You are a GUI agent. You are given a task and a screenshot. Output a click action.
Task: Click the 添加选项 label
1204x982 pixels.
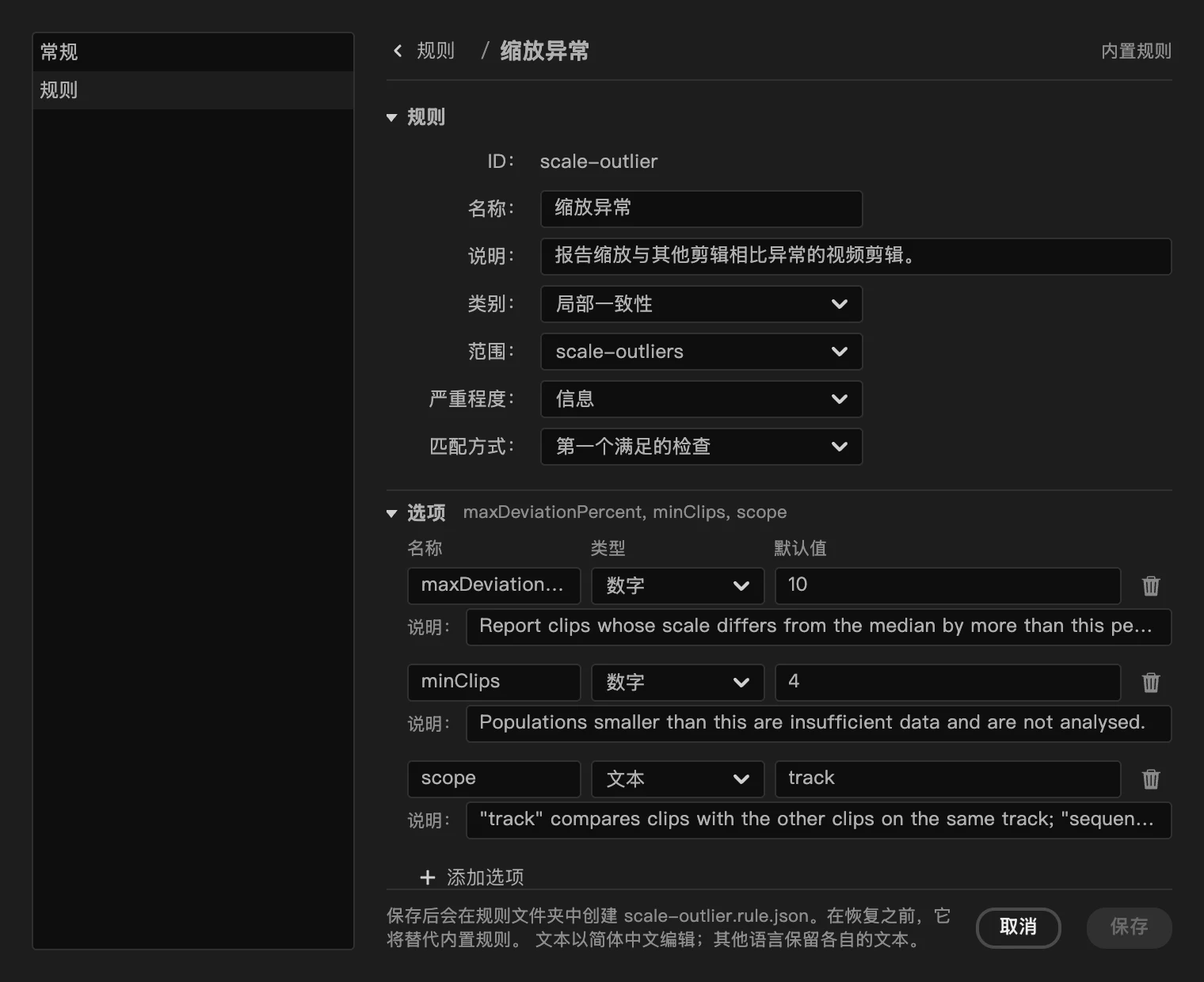485,877
